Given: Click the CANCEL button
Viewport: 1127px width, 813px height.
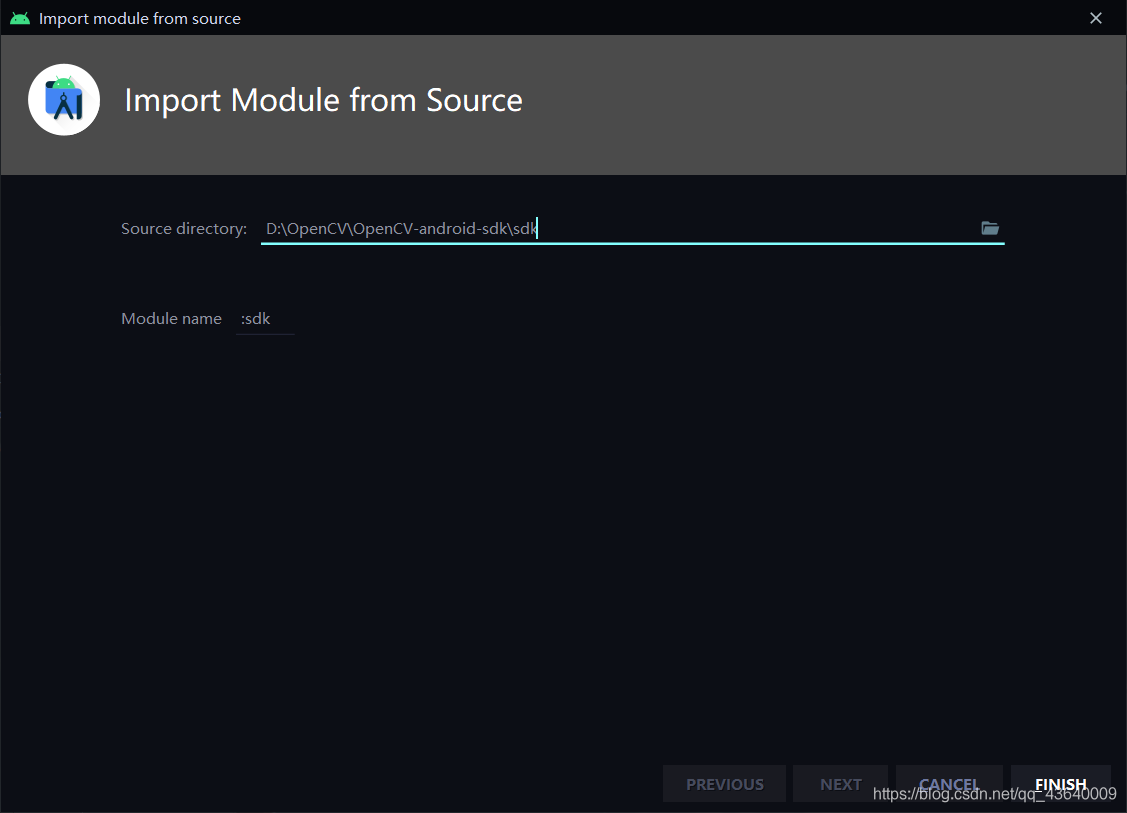Looking at the screenshot, I should [949, 784].
